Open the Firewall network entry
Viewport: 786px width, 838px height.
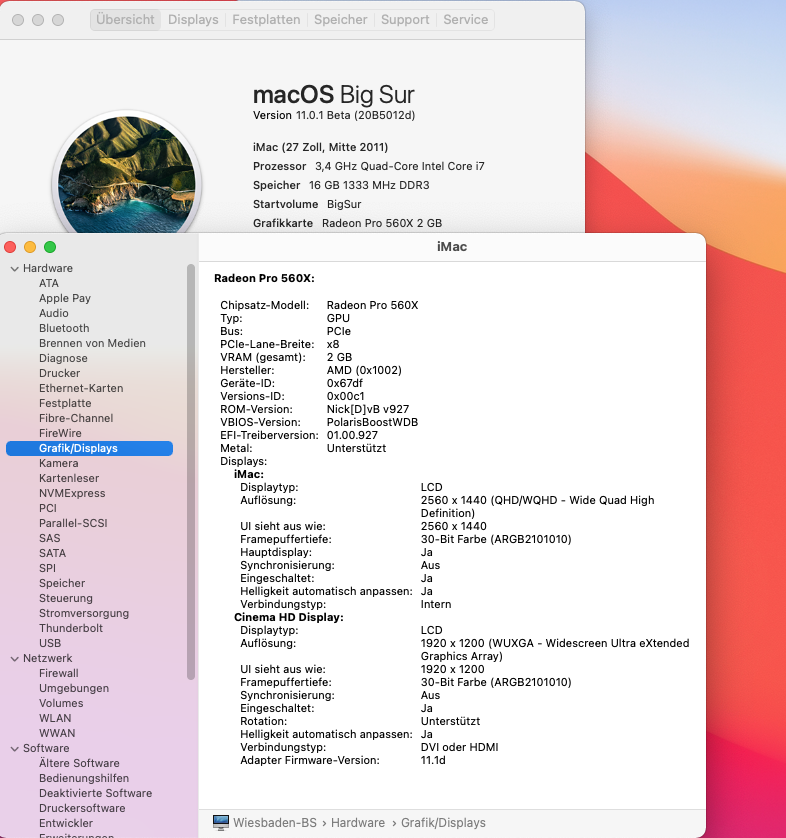[x=58, y=673]
